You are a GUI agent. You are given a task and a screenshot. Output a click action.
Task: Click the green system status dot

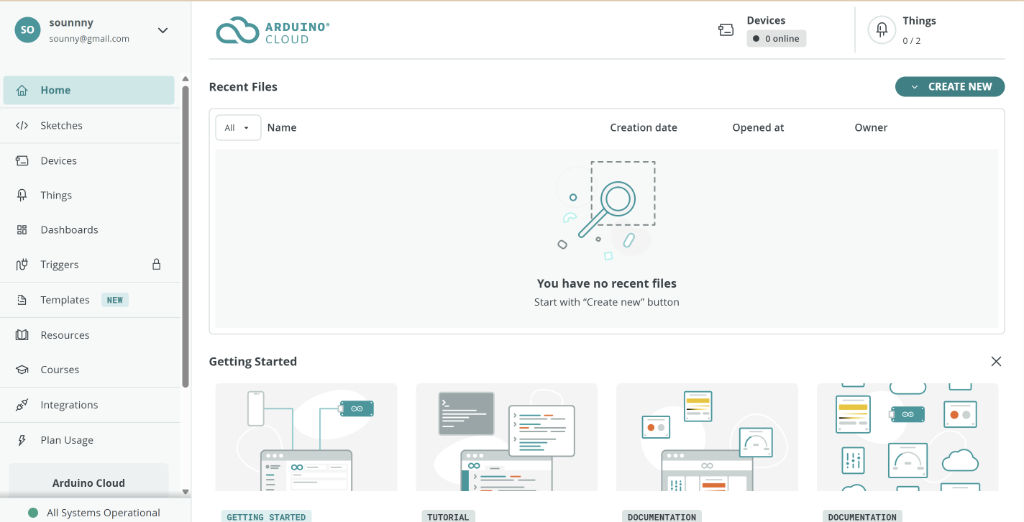point(33,513)
